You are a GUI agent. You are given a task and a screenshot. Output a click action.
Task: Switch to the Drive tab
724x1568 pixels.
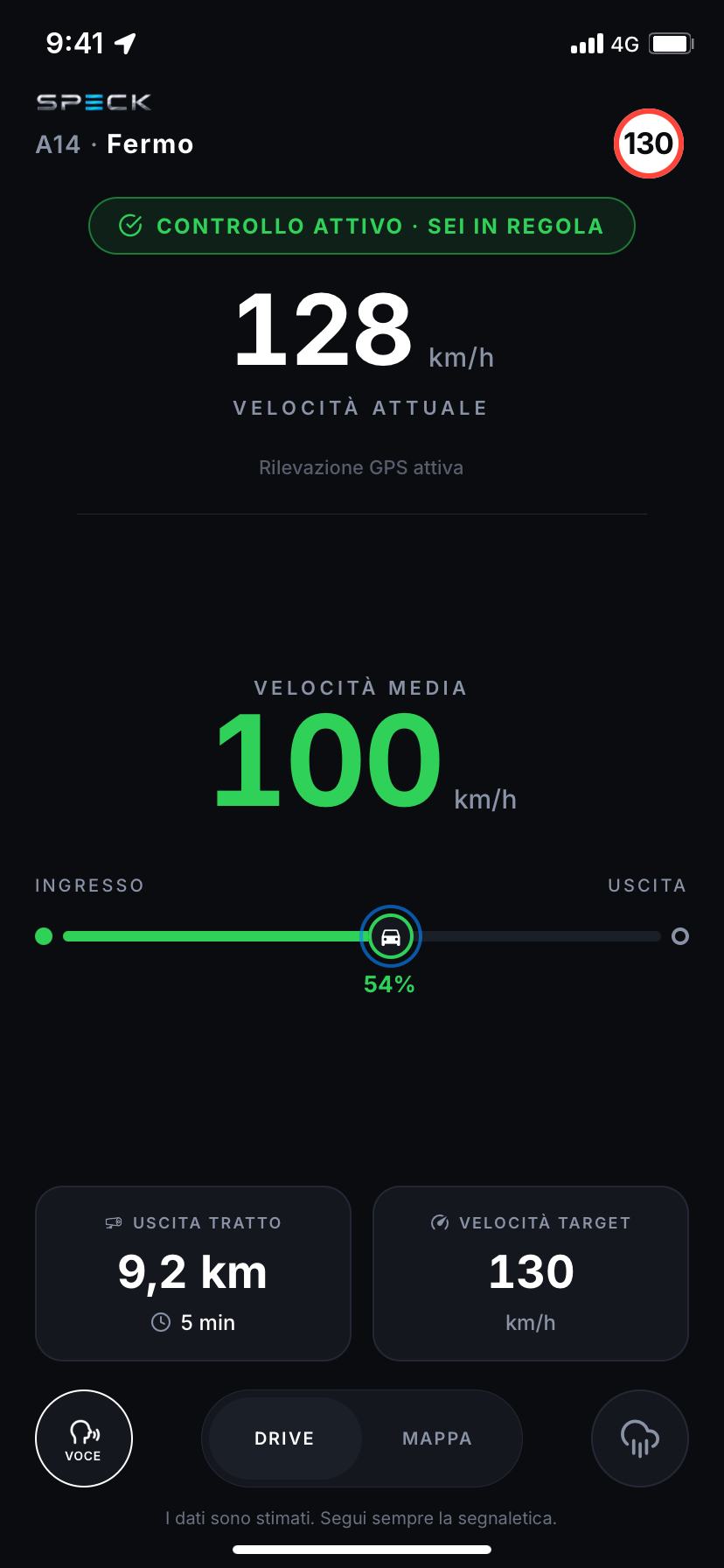click(285, 1438)
